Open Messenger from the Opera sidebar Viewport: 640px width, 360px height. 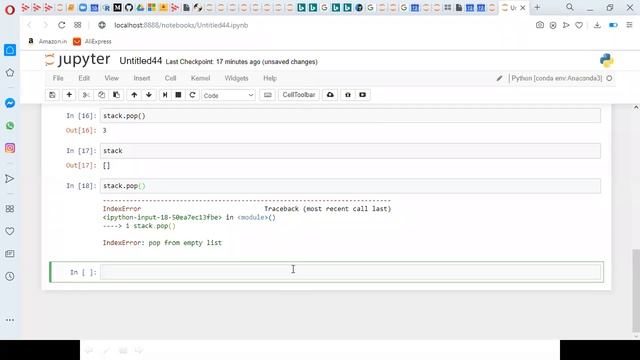(x=10, y=103)
